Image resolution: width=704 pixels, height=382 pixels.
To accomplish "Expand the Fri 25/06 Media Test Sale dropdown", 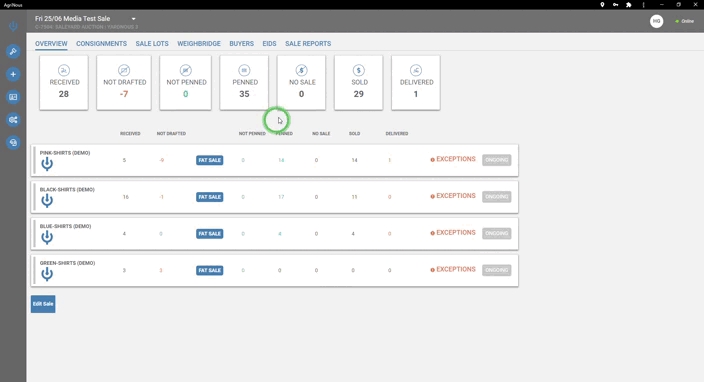I will pos(133,19).
